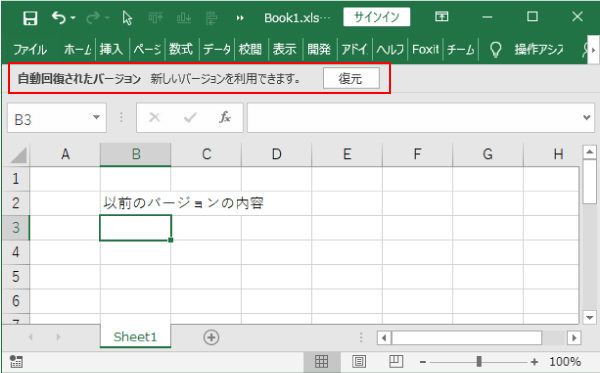Click vertical scrollbar down arrow
Screen dimensions: 600x373
coord(590,317)
